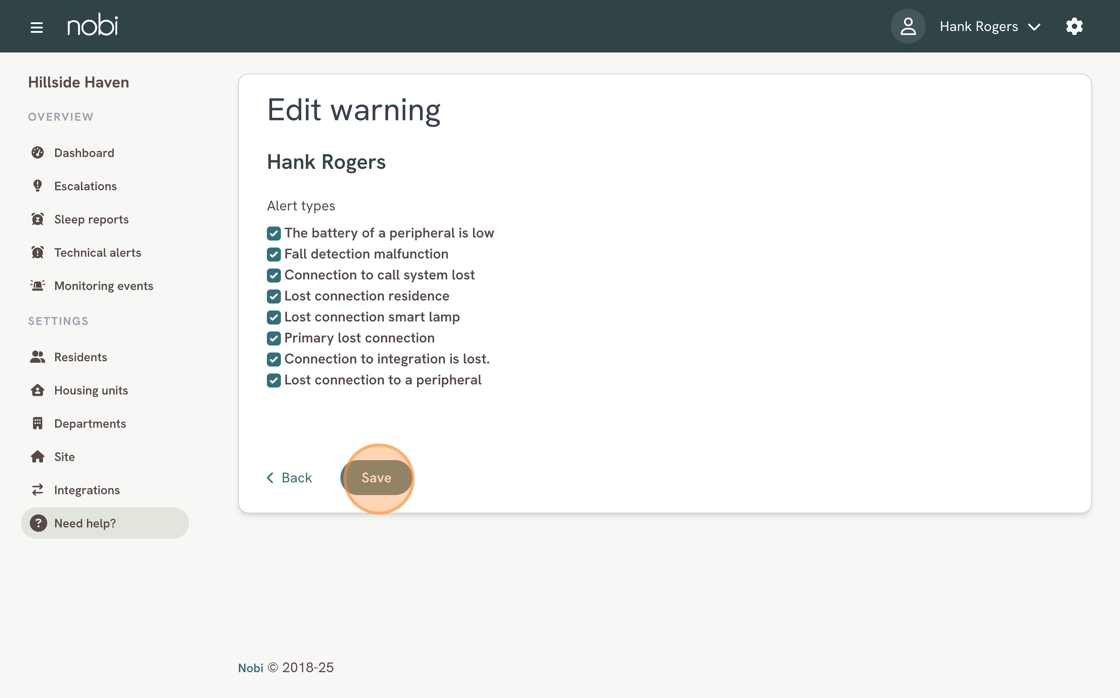Click the Monitoring events siren icon
The image size is (1120, 698).
tap(38, 285)
